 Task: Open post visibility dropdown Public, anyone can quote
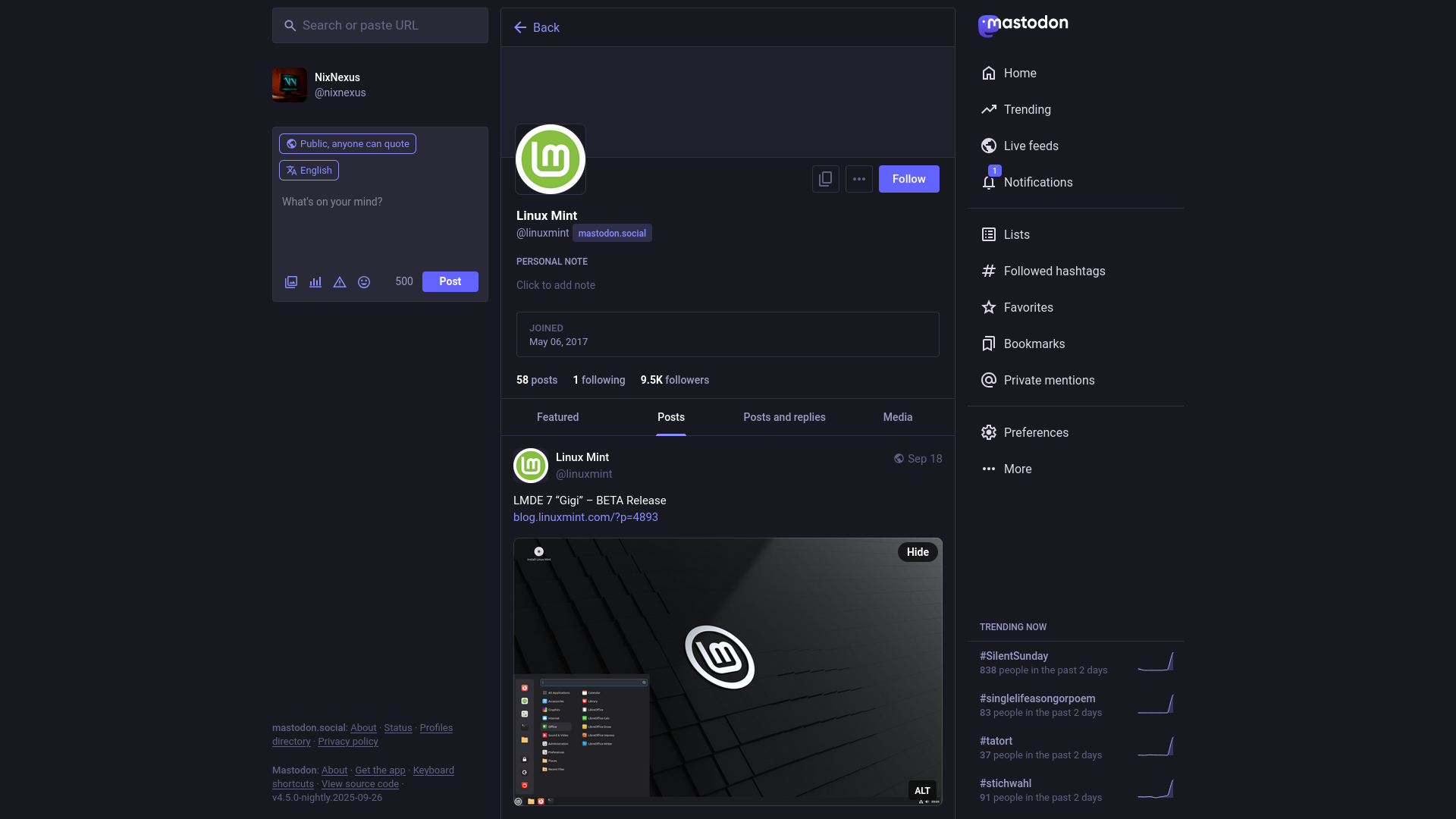(x=347, y=144)
